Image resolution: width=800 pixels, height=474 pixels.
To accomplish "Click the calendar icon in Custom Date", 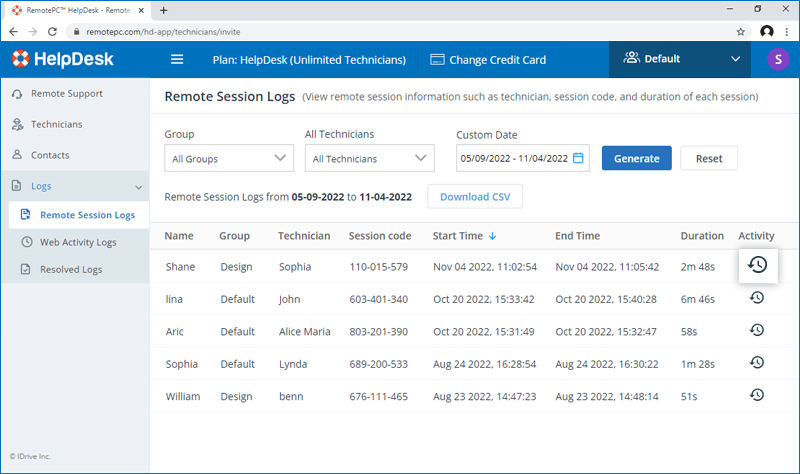I will point(578,158).
